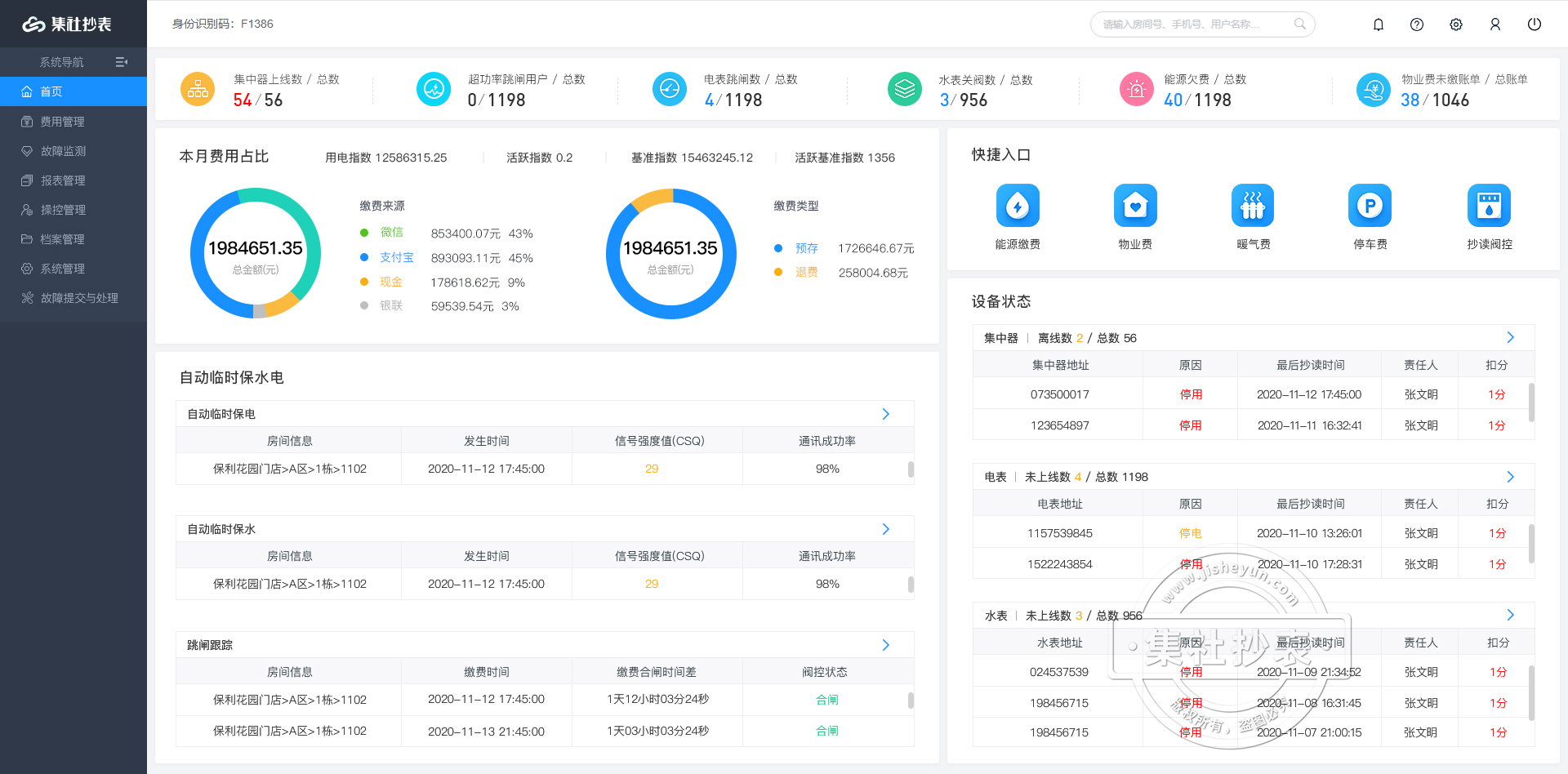Collapse the 系统导航 sidebar menu
This screenshot has width=1568, height=774.
[x=122, y=62]
